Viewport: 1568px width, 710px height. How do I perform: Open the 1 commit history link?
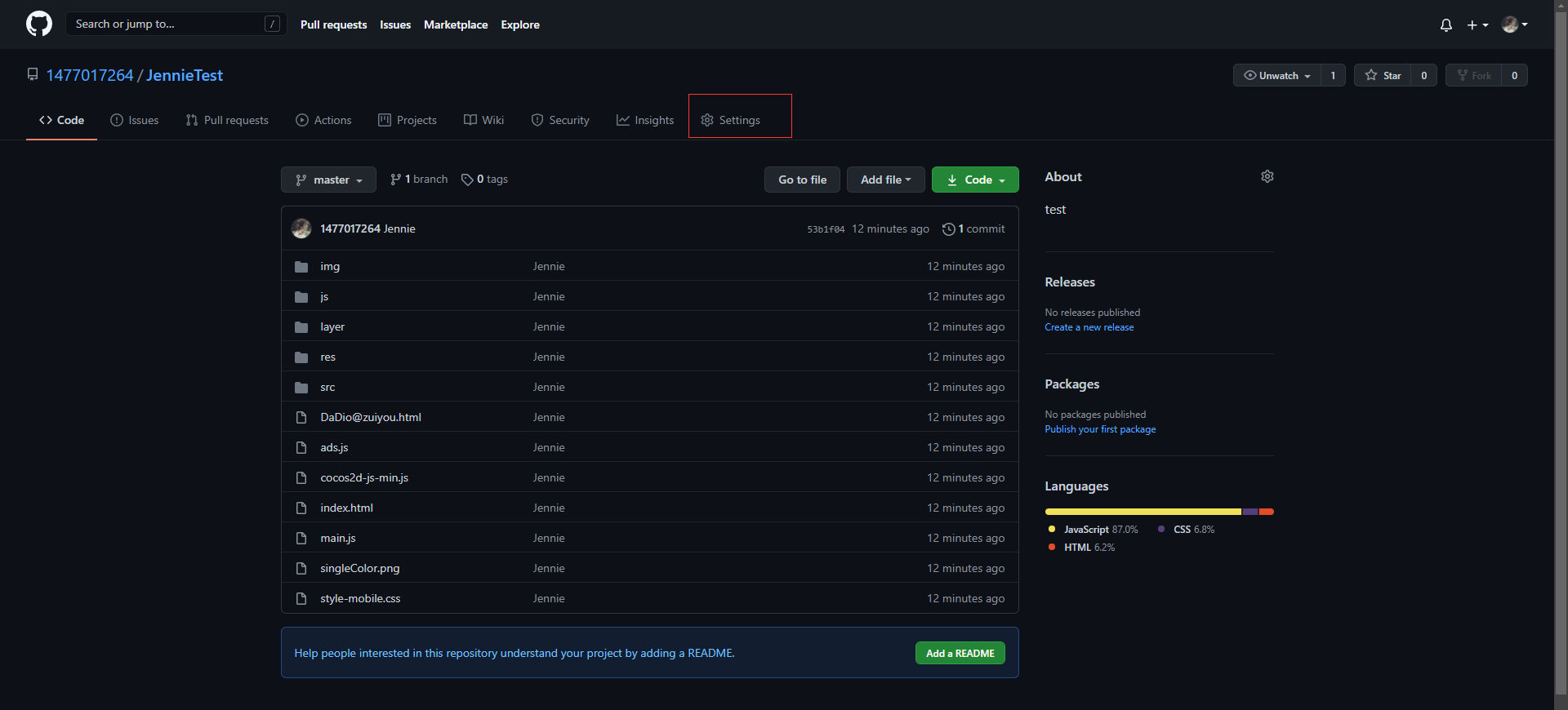973,229
